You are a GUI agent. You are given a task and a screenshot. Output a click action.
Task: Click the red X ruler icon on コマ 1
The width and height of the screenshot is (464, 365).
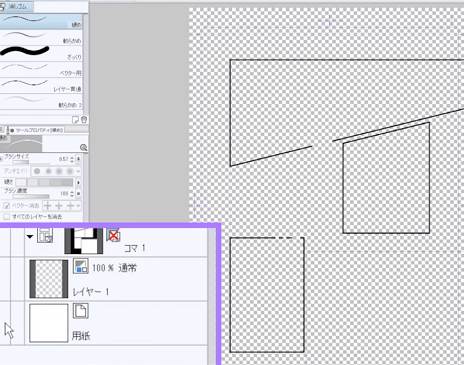click(x=113, y=235)
